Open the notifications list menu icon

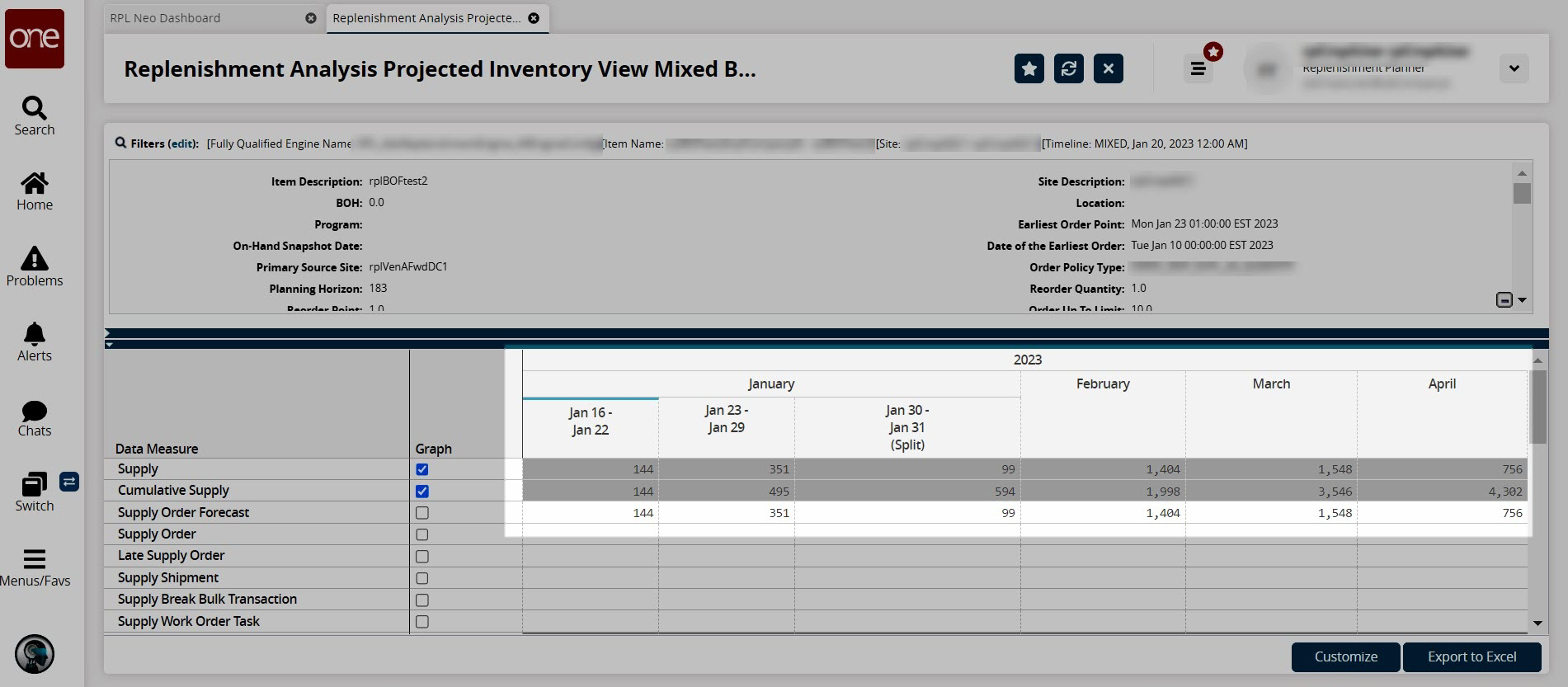[x=1198, y=68]
